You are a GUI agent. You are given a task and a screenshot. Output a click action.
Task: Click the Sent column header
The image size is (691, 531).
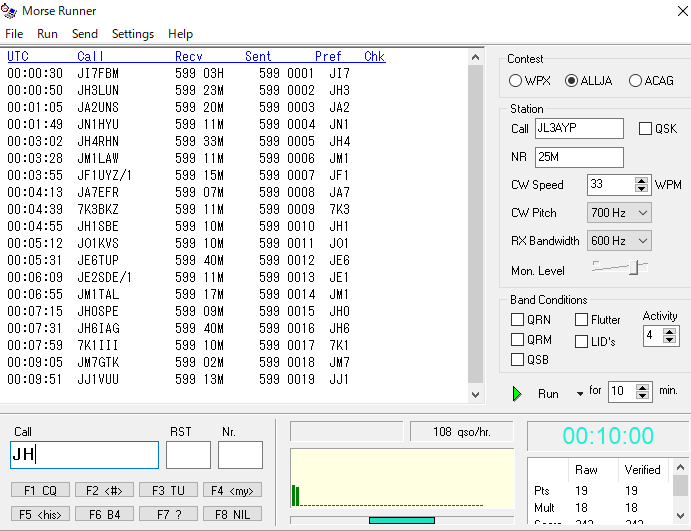click(x=258, y=56)
